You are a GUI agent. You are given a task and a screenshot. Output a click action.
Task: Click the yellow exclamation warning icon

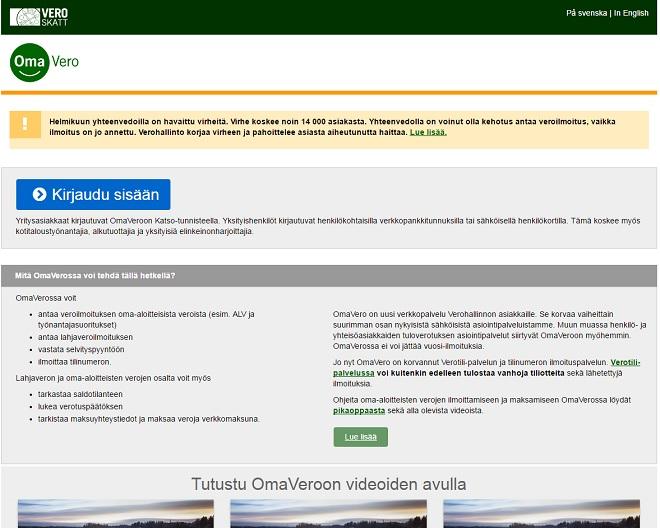pyautogui.click(x=24, y=125)
